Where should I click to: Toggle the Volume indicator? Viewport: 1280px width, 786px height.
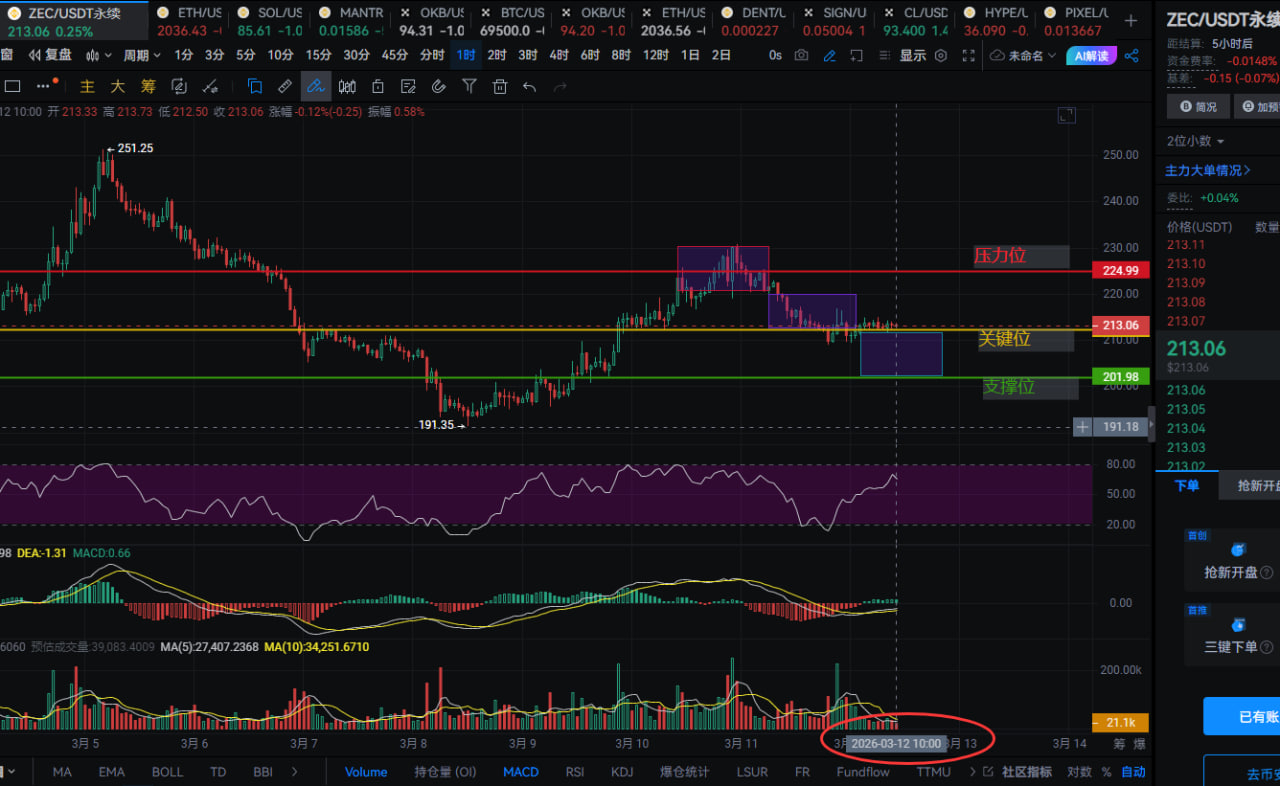click(x=366, y=771)
